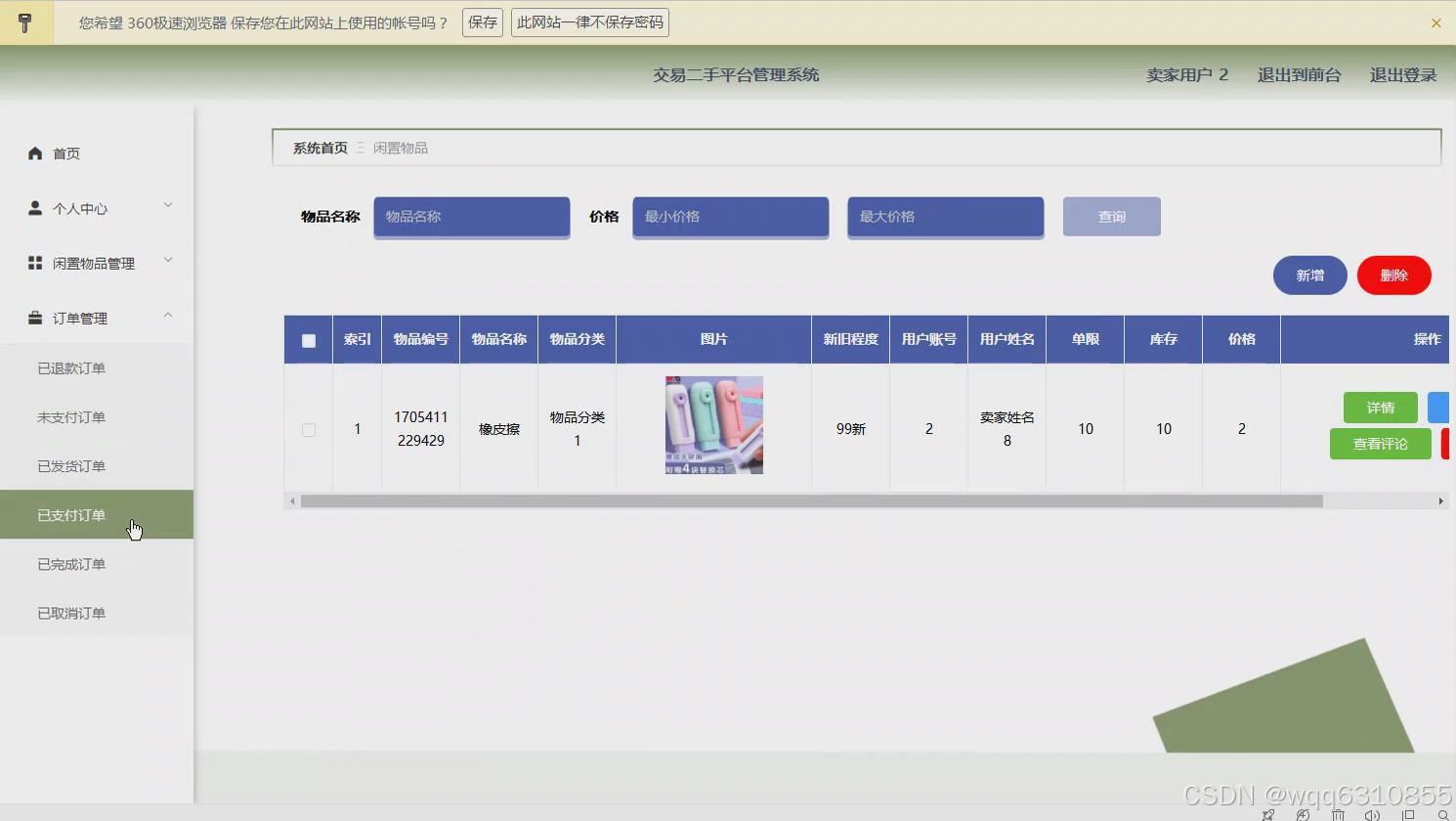
Task: Toggle the select-all checkbox in the table header
Action: tap(309, 340)
